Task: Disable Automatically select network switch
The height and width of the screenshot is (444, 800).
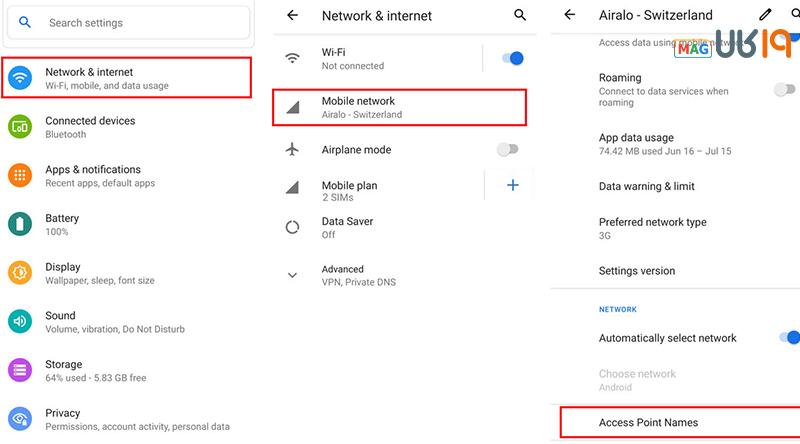Action: pyautogui.click(x=788, y=338)
